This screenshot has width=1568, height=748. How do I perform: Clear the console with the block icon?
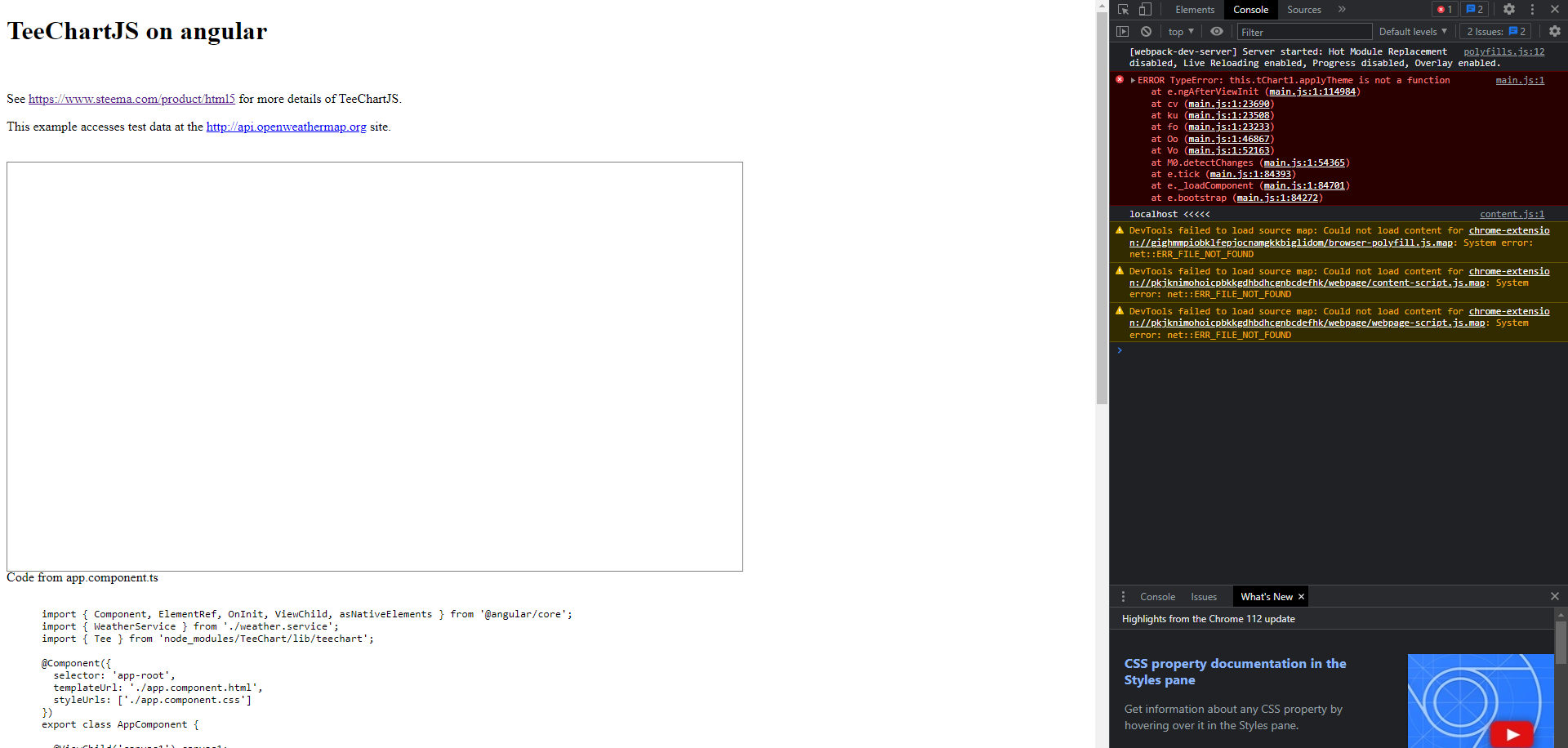(1146, 32)
